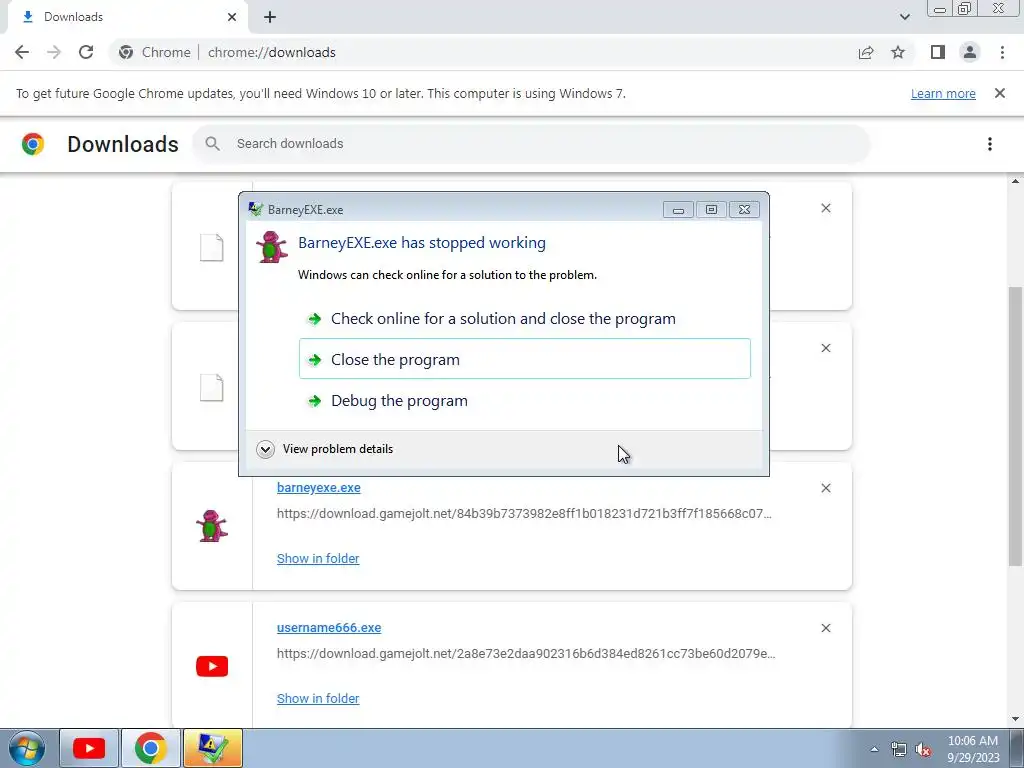1024x768 pixels.
Task: Click the YouTube-style icon of username666.exe
Action: [212, 666]
